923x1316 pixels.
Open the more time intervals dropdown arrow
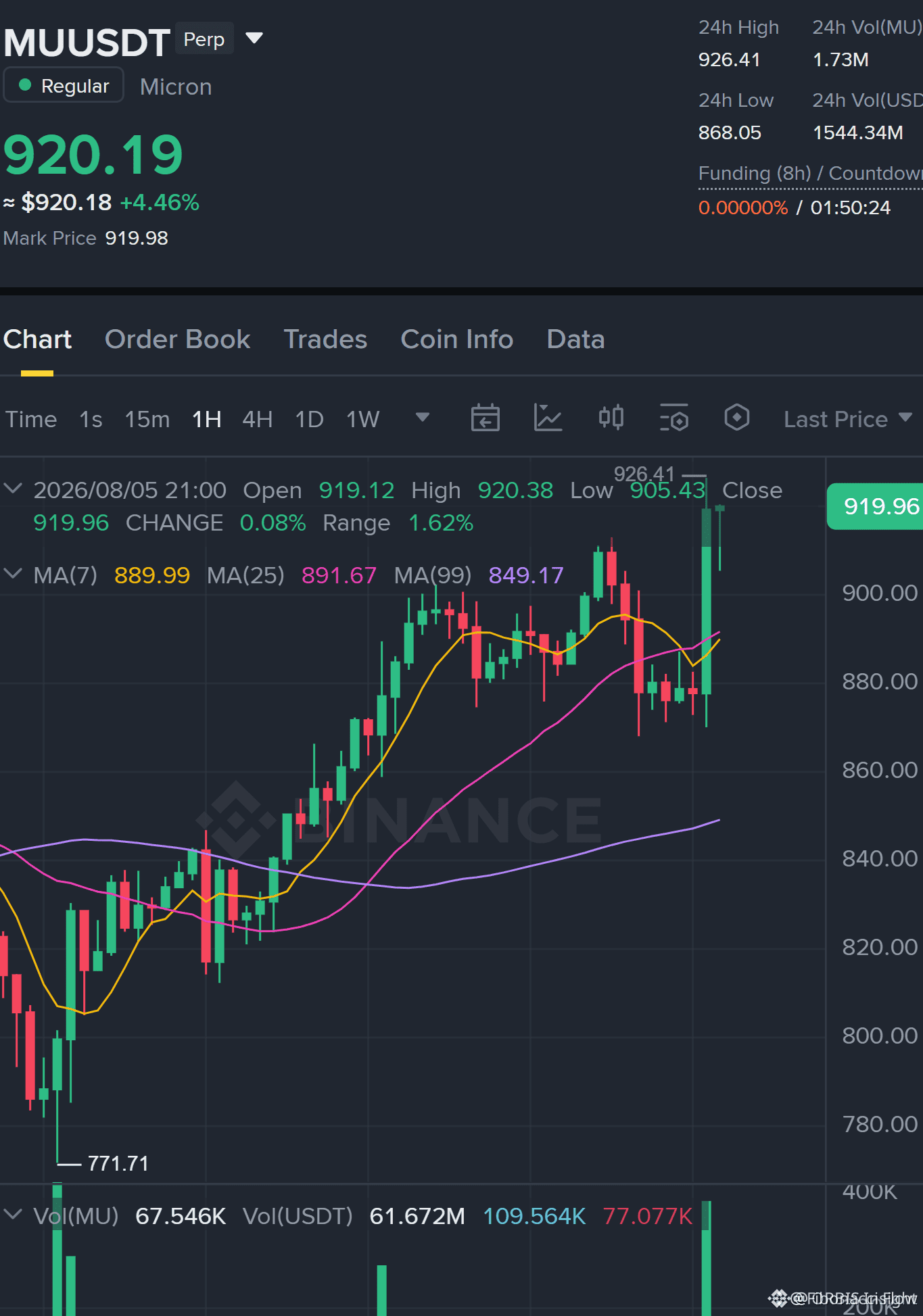pyautogui.click(x=423, y=418)
